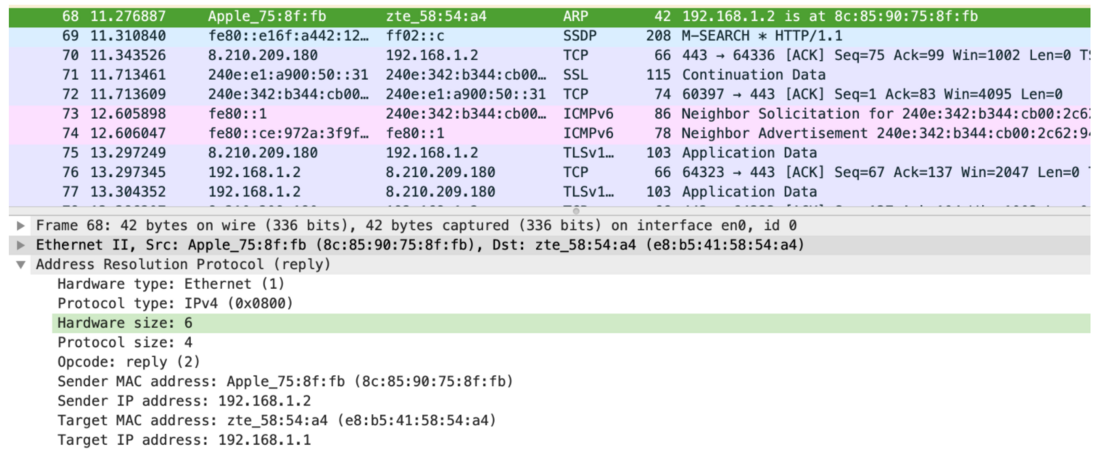Select packet 74 Neighbor Advertisement row
Viewport: 1098px width, 466px height.
point(549,133)
